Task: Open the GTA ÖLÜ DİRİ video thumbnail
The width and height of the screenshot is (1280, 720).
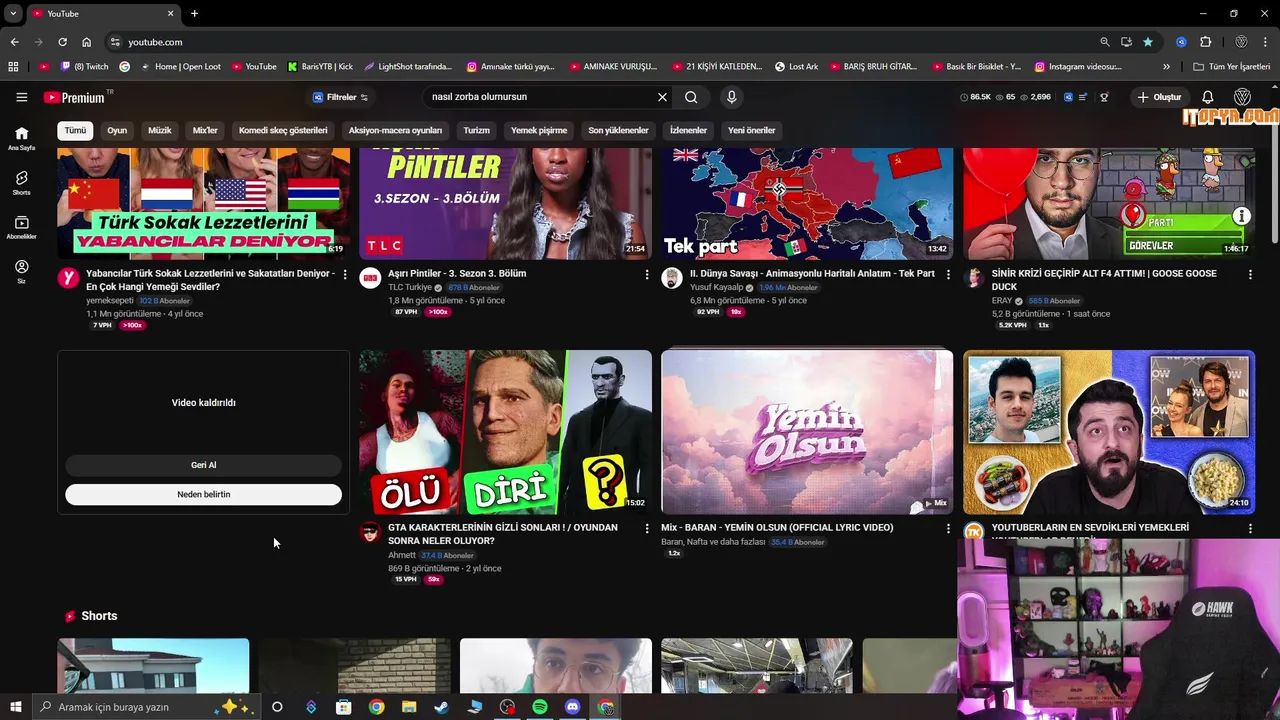Action: point(505,432)
